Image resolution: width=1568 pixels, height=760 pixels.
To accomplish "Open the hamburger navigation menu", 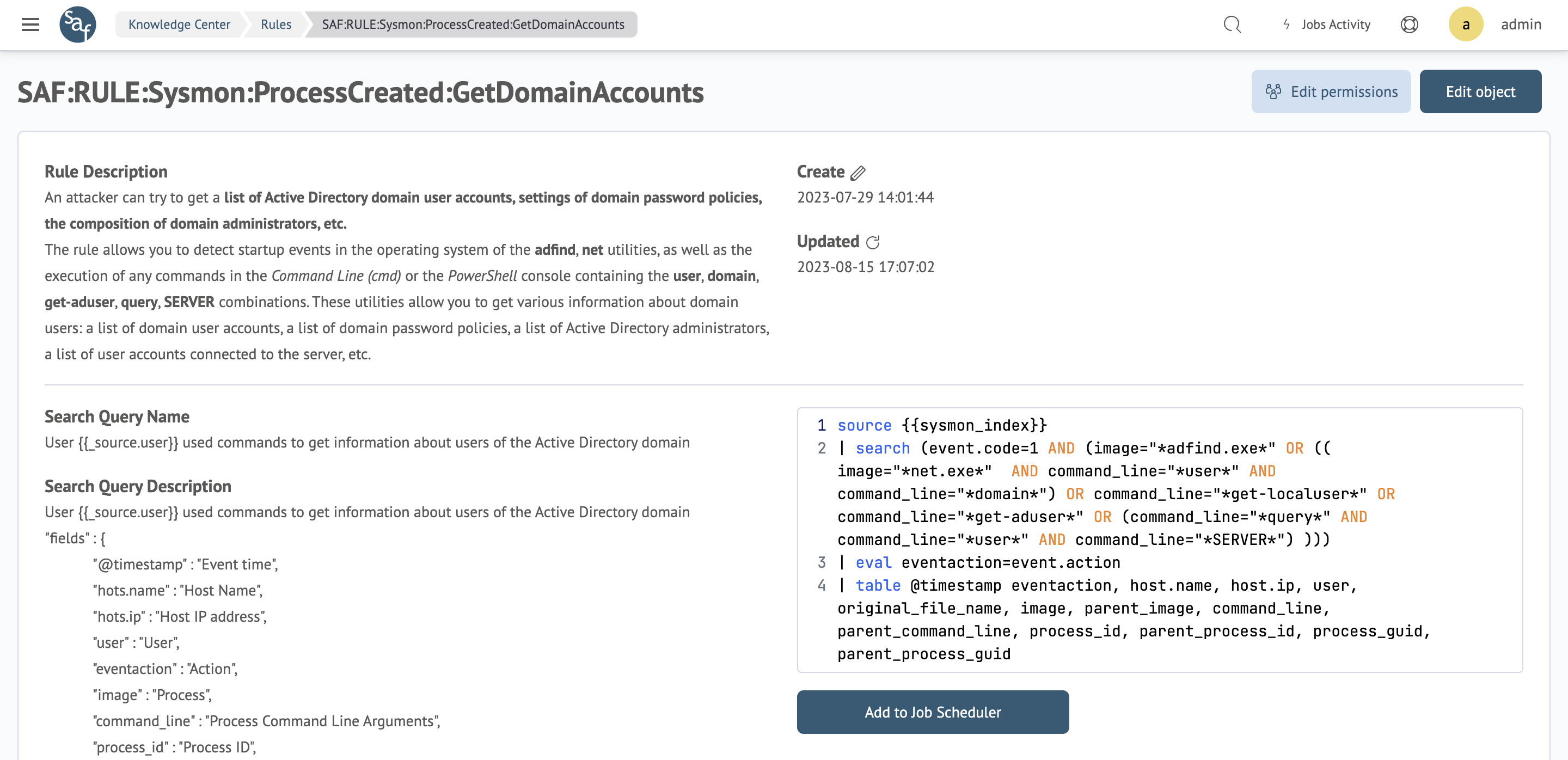I will pyautogui.click(x=30, y=24).
